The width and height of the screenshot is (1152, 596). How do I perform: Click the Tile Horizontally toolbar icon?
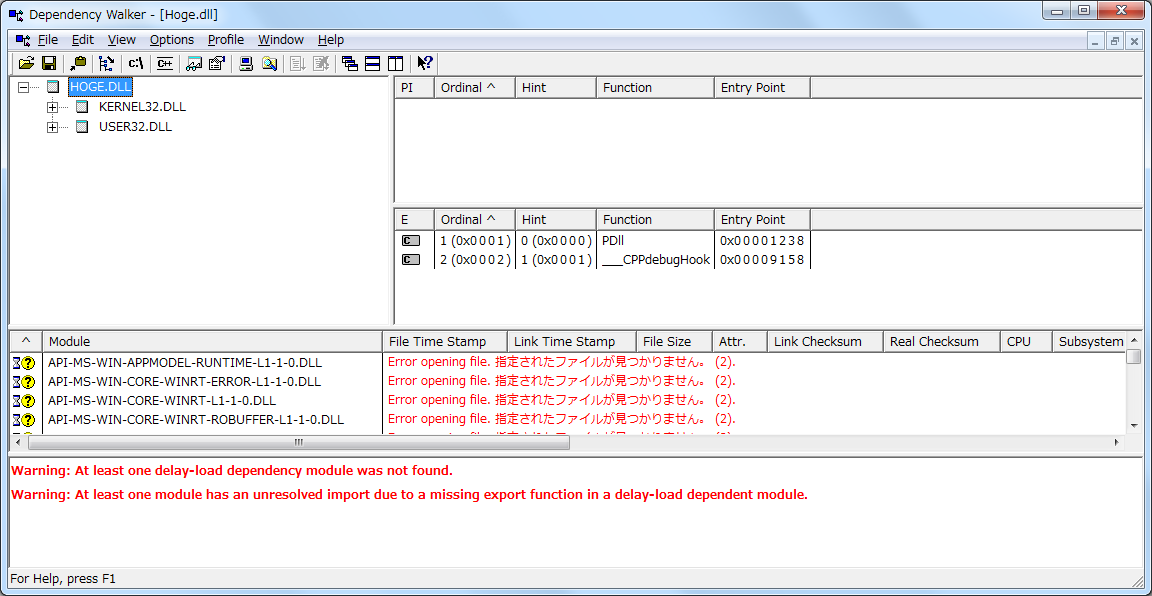point(372,63)
